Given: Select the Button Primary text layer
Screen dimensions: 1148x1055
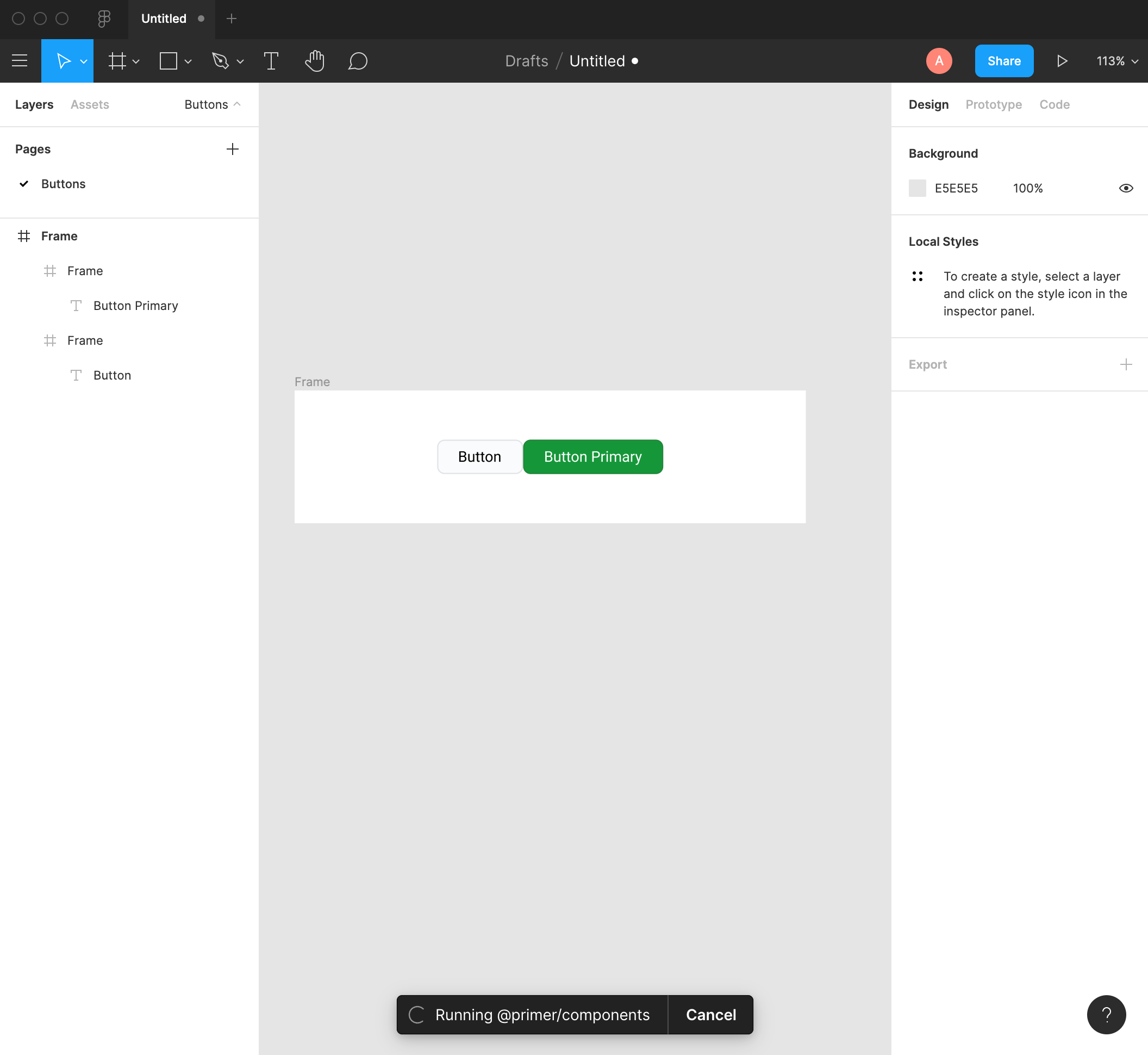Looking at the screenshot, I should [x=135, y=306].
